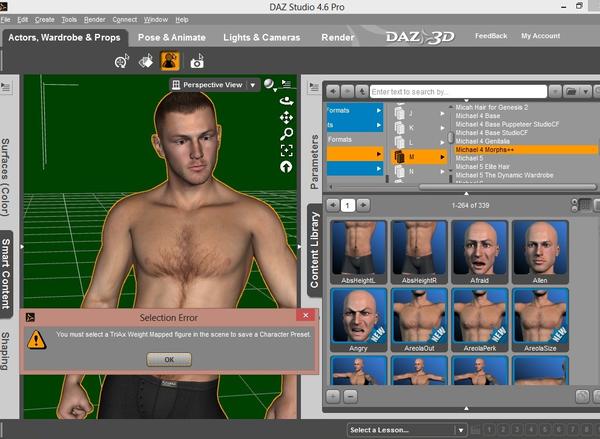Click the camera render tool icon
The image size is (600, 439).
point(197,61)
